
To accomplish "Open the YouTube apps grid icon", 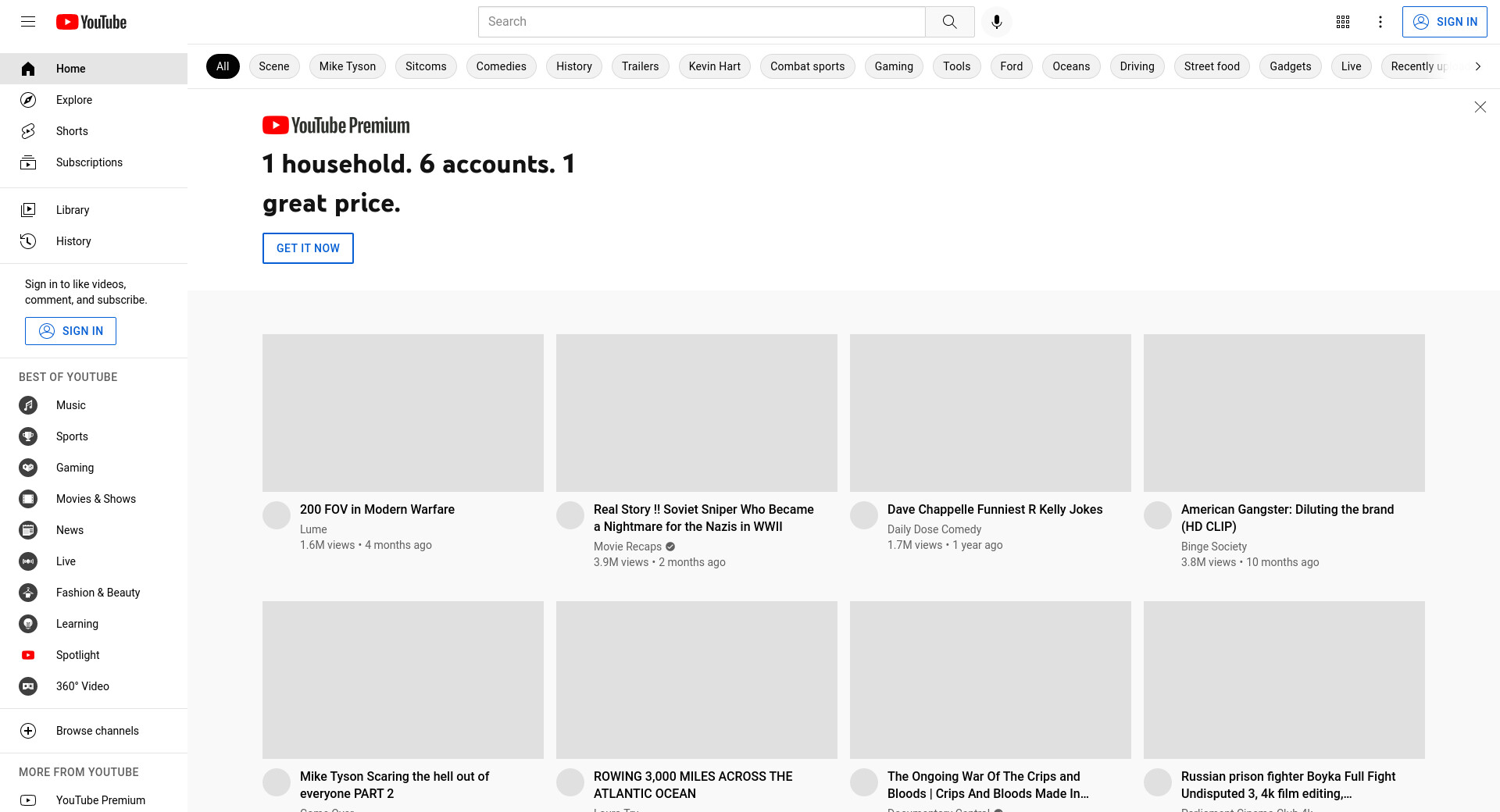I will click(x=1343, y=22).
